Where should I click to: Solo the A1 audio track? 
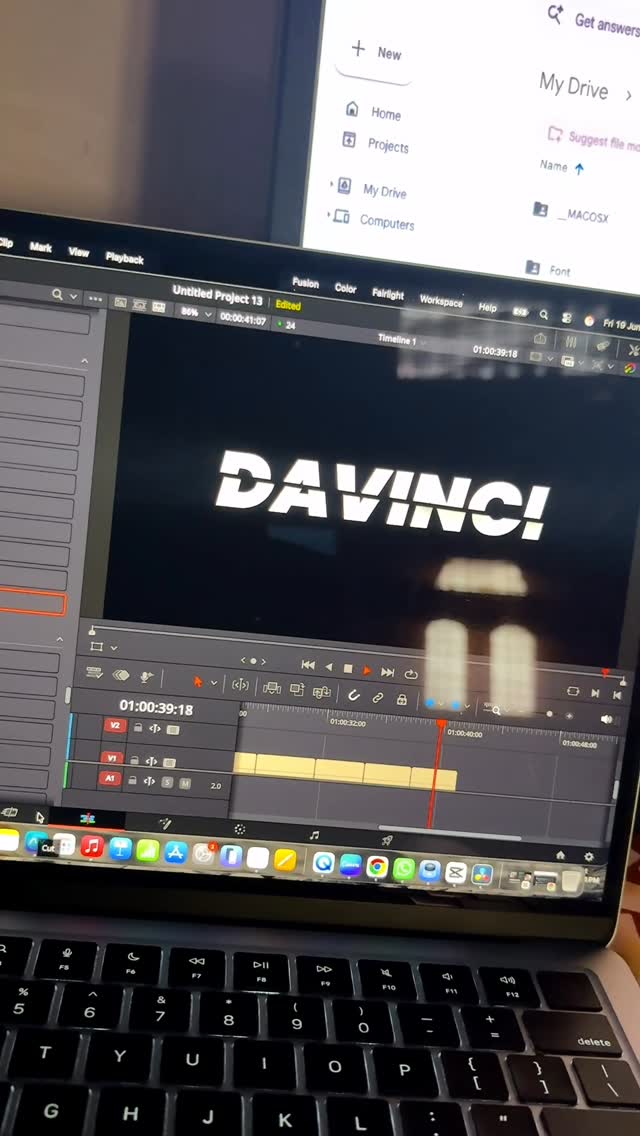tap(167, 783)
